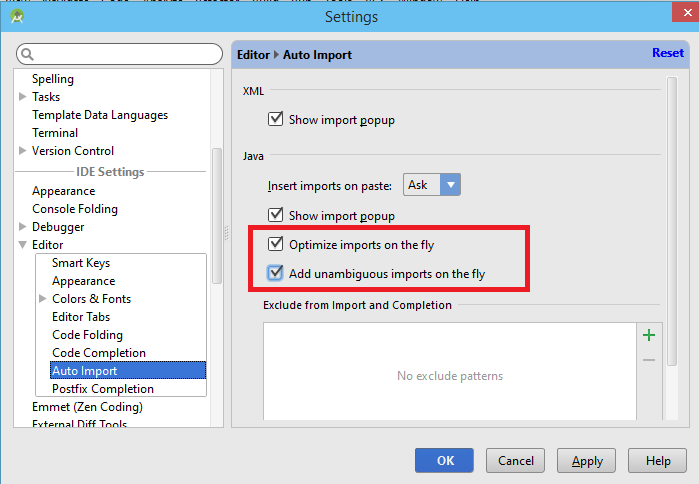Open the Postfix Completion settings page
699x484 pixels.
pyautogui.click(x=103, y=389)
